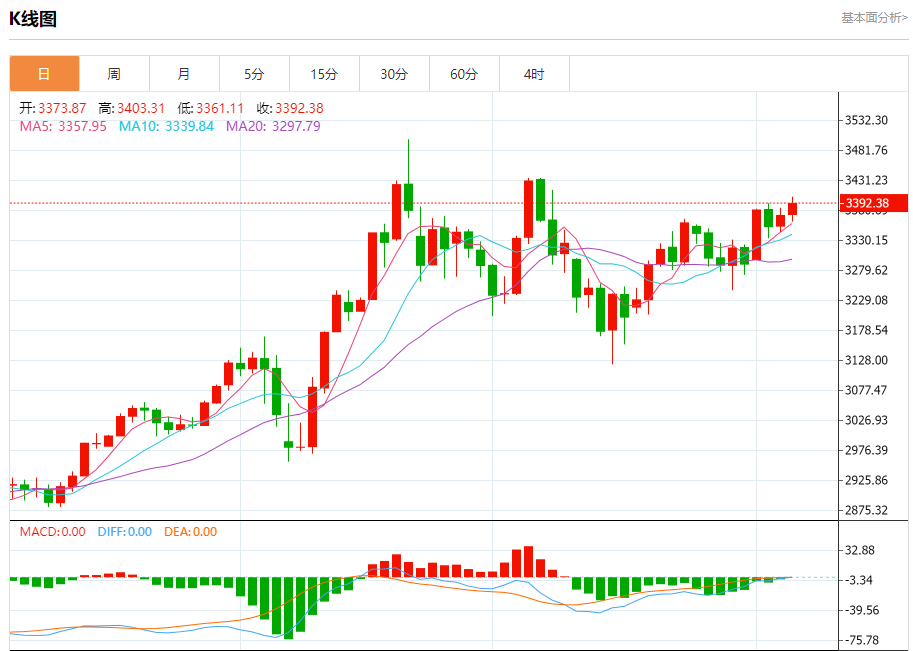Image resolution: width=913 pixels, height=651 pixels.
Task: Click the DEA:0.00 indicator label
Action: (x=190, y=532)
